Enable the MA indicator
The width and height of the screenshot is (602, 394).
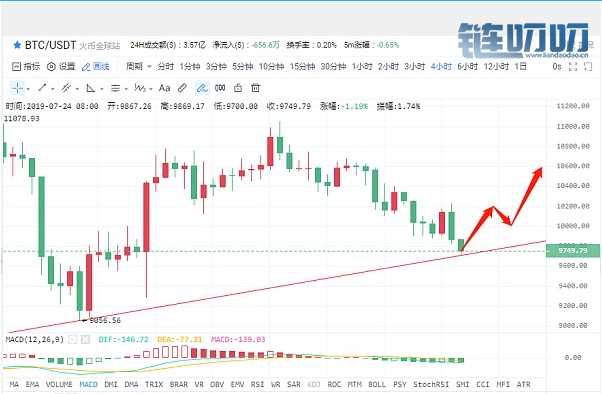pyautogui.click(x=14, y=384)
